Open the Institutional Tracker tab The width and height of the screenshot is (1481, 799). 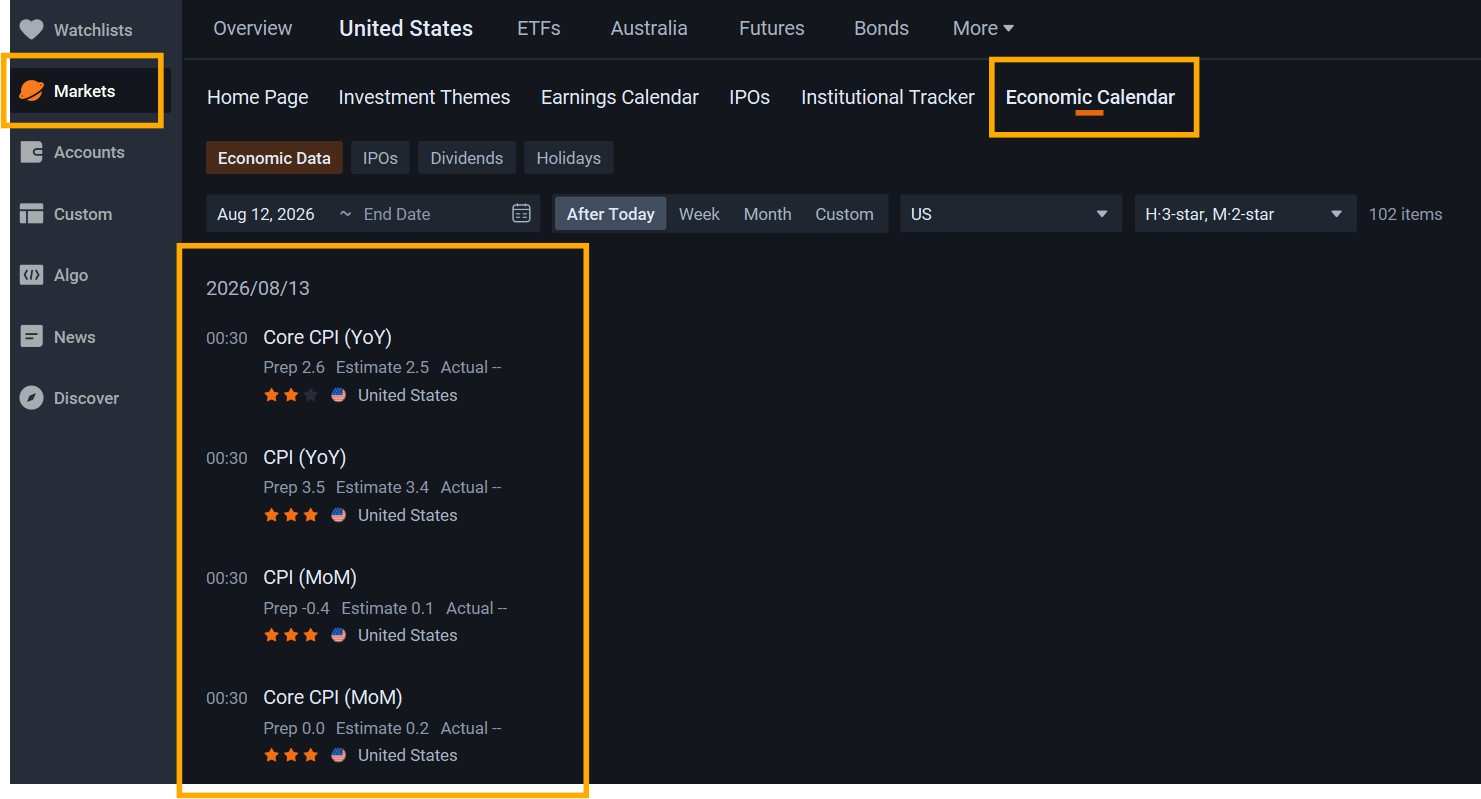[887, 97]
